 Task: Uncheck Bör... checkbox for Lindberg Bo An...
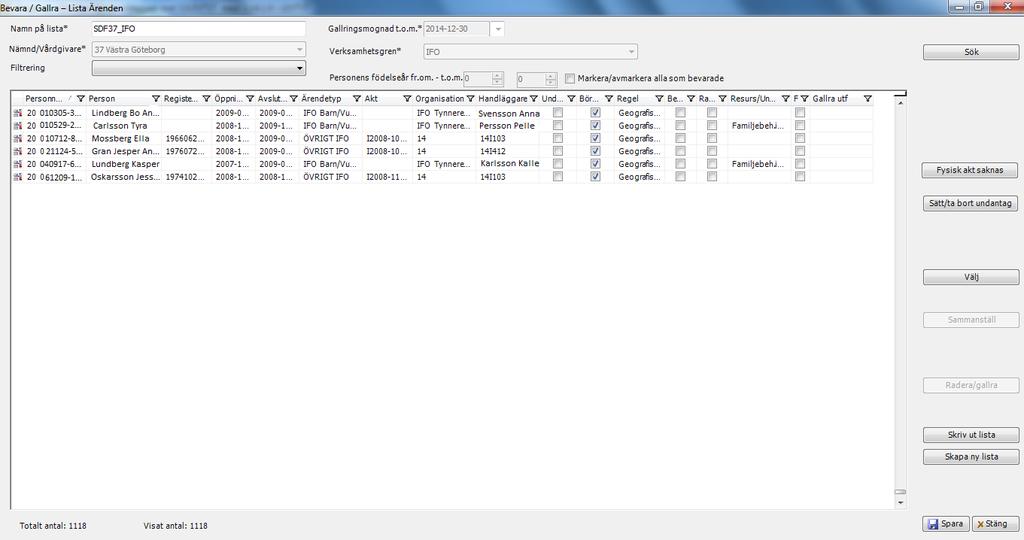click(x=595, y=112)
